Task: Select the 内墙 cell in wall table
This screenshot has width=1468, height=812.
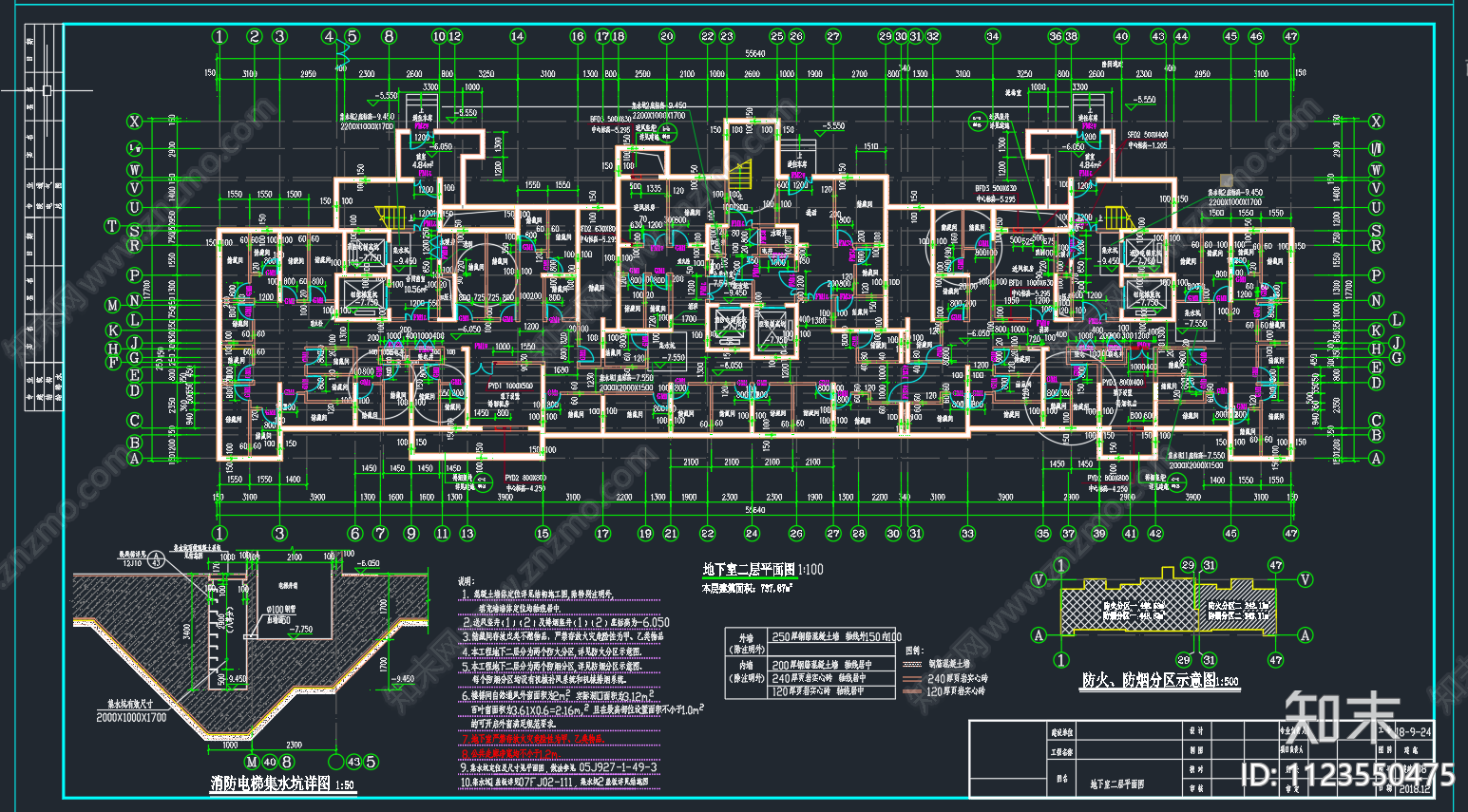Action: click(x=747, y=678)
